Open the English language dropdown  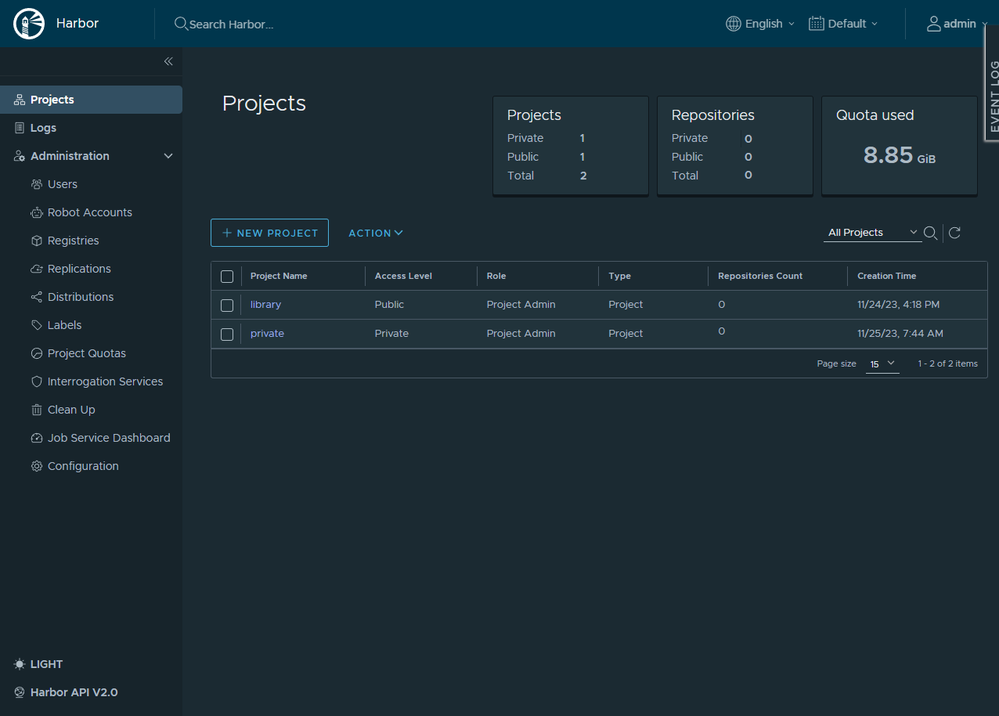coord(761,24)
